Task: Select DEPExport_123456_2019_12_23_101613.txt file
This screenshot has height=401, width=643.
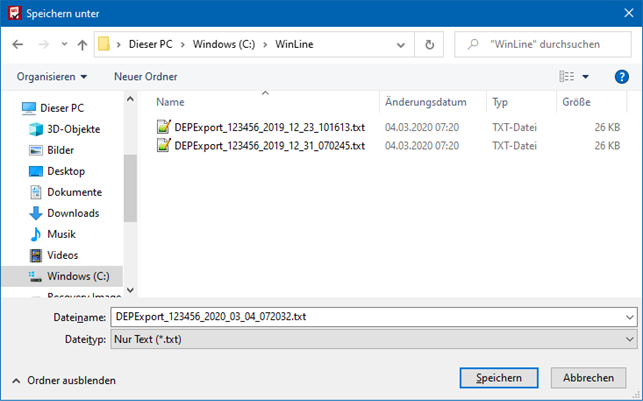Action: (x=269, y=126)
